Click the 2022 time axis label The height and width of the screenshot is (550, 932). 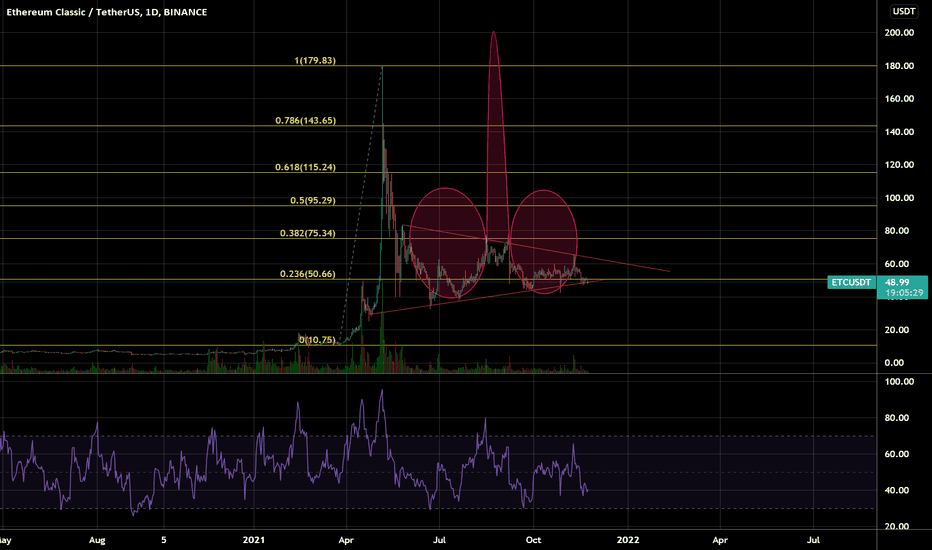click(628, 540)
